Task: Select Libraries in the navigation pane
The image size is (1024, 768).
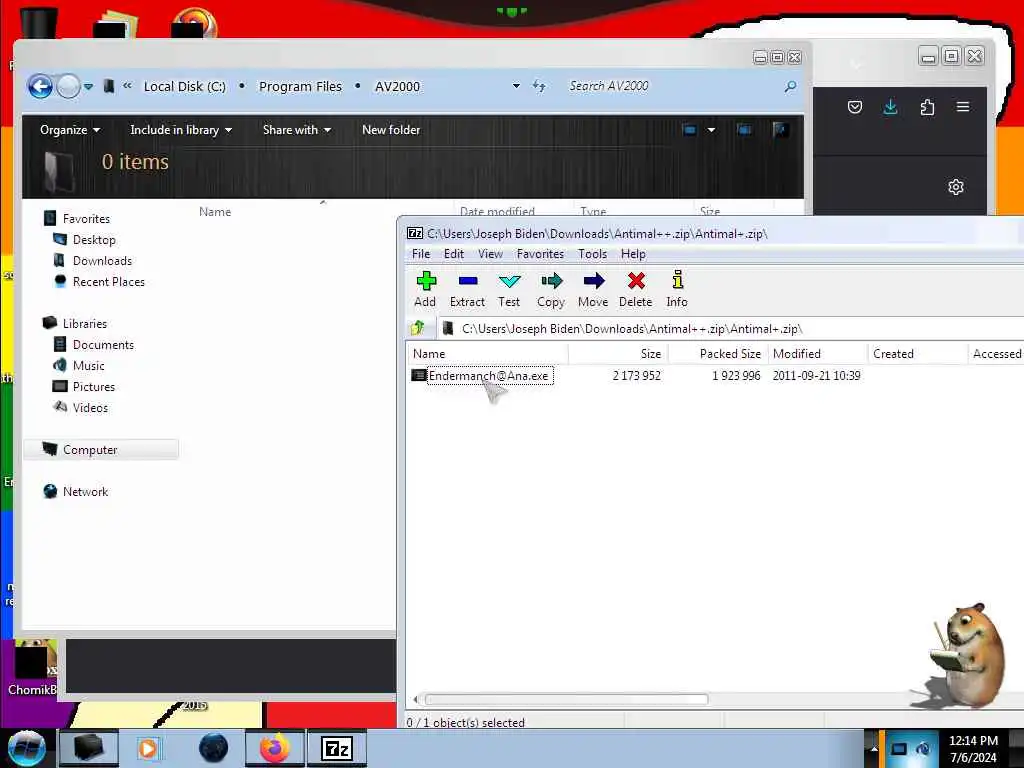Action: click(84, 323)
